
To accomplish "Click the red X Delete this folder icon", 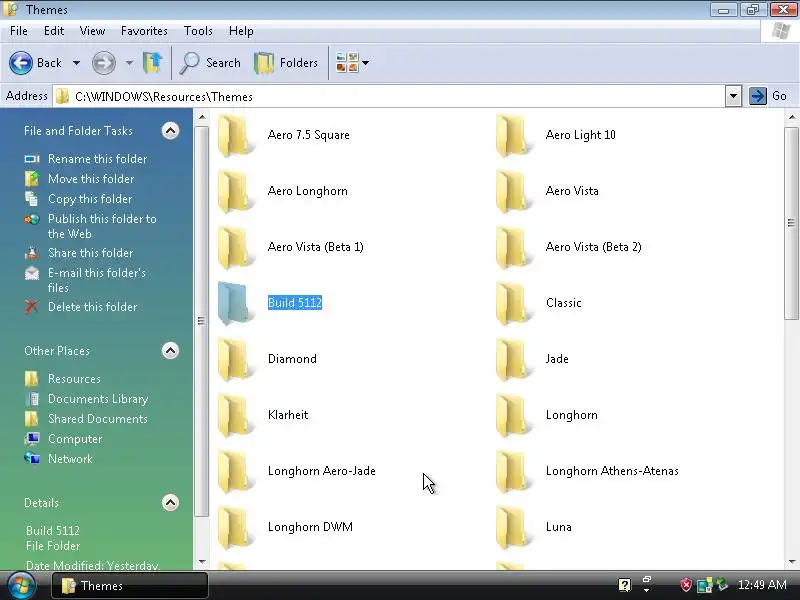I will (x=32, y=307).
